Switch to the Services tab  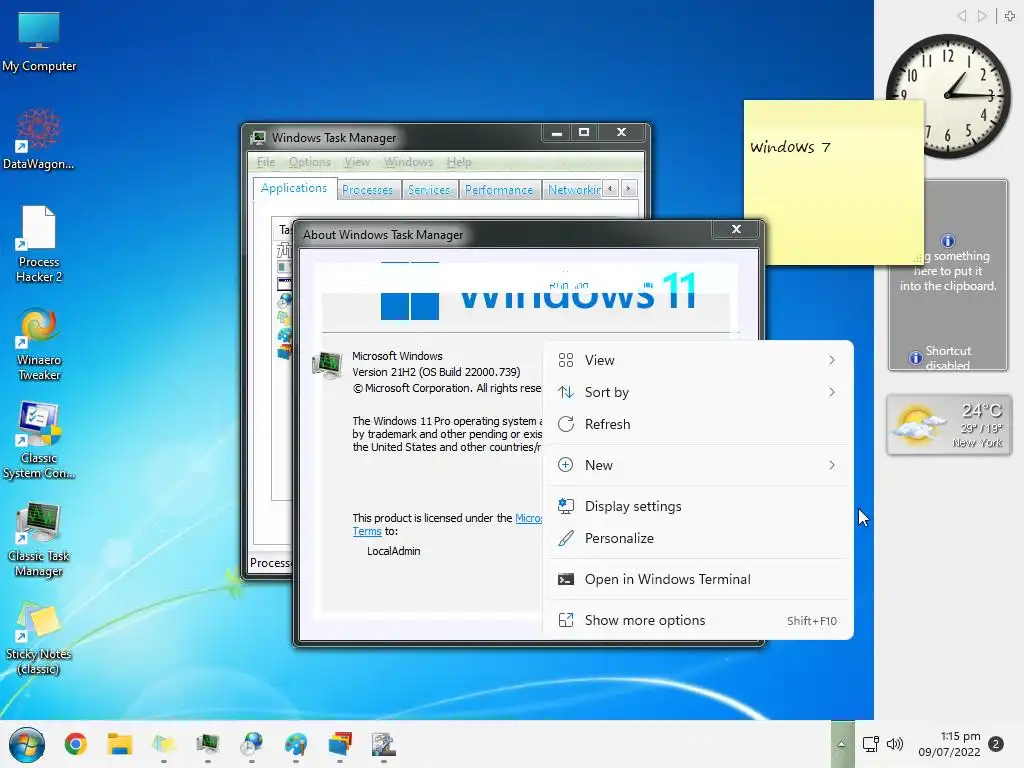[429, 190]
